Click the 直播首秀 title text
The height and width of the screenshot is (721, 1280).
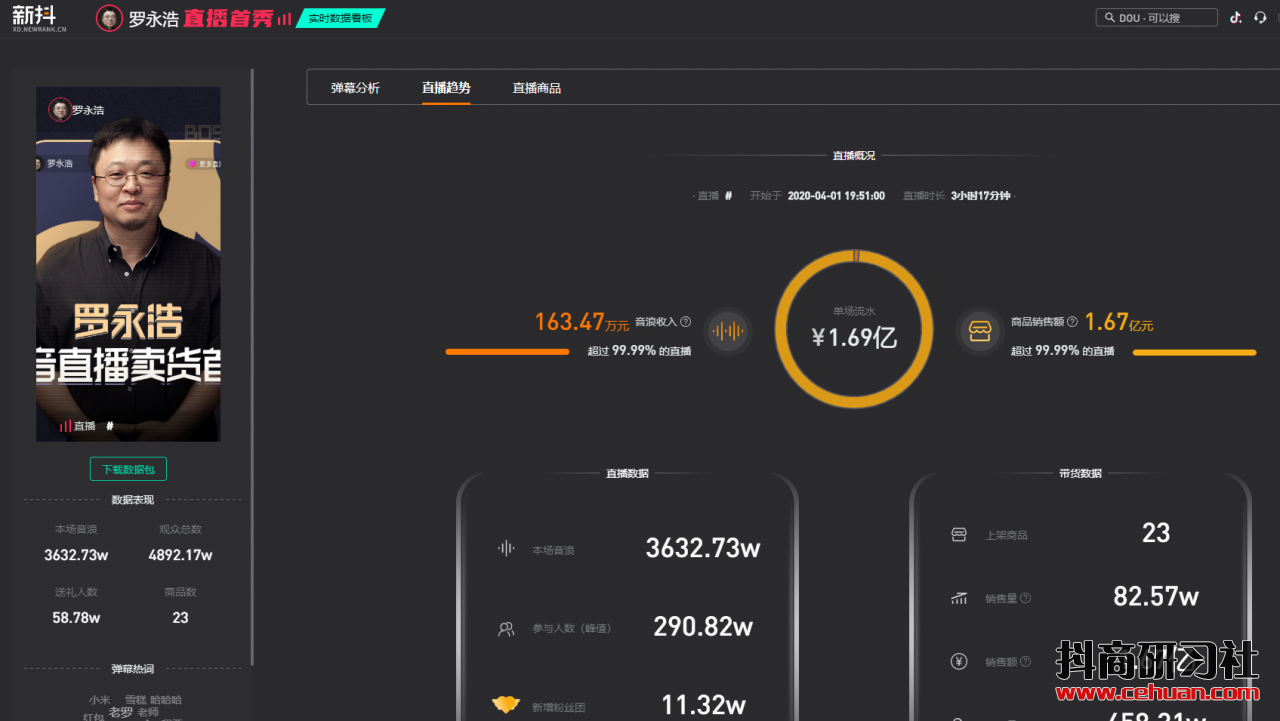pos(228,19)
